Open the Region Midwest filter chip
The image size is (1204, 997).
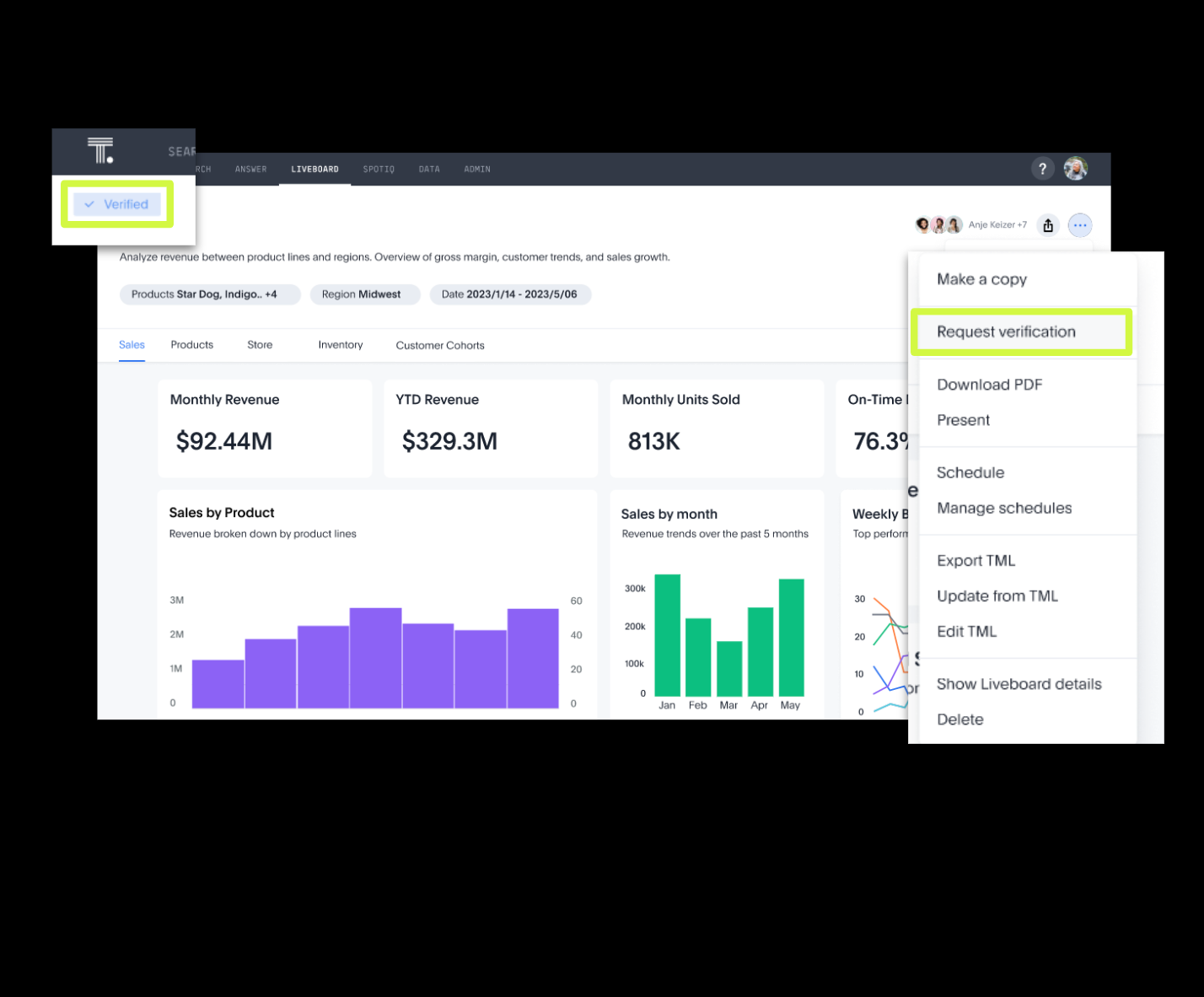pos(365,294)
